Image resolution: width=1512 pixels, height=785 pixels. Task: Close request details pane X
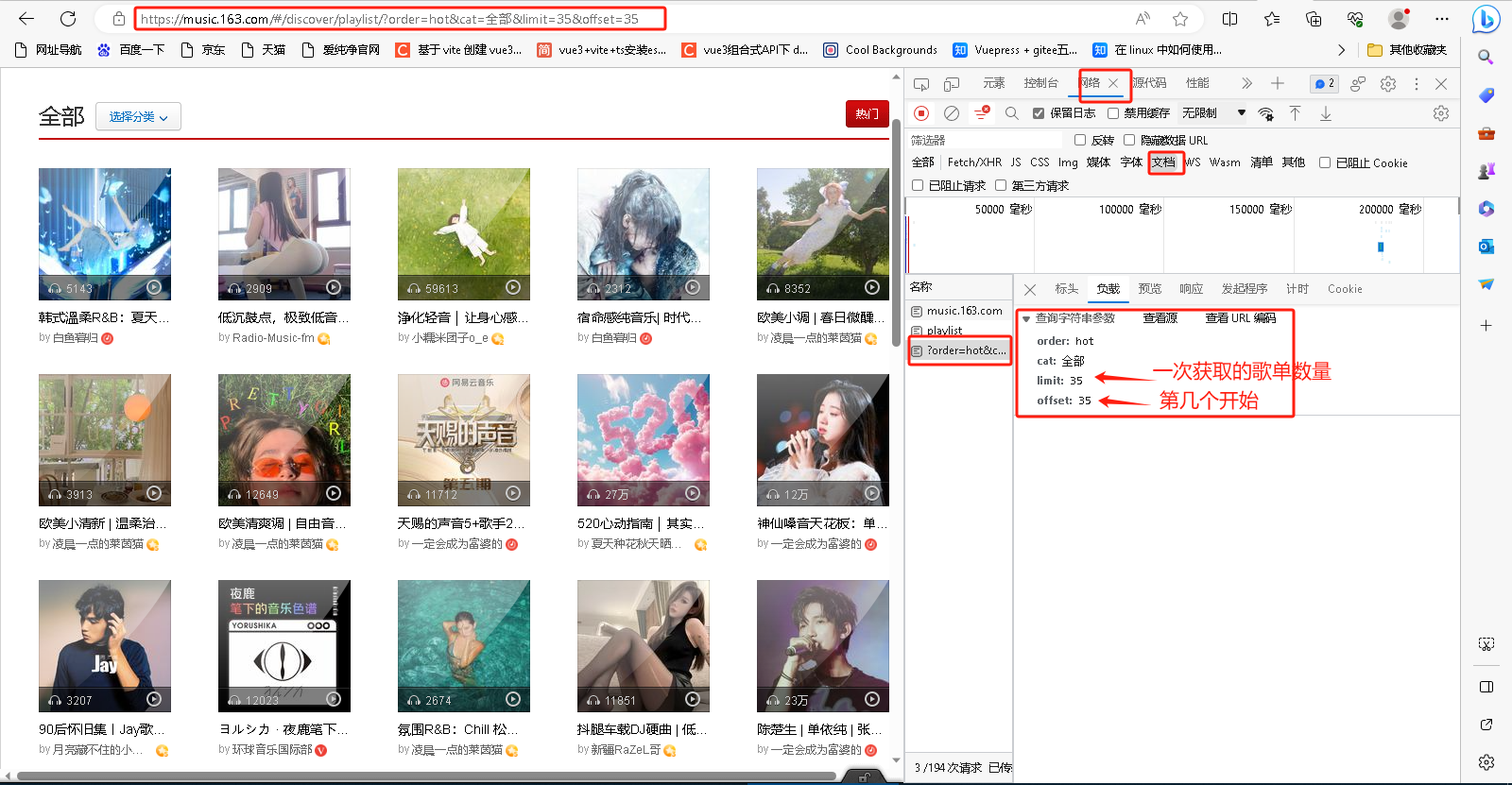click(x=1030, y=290)
